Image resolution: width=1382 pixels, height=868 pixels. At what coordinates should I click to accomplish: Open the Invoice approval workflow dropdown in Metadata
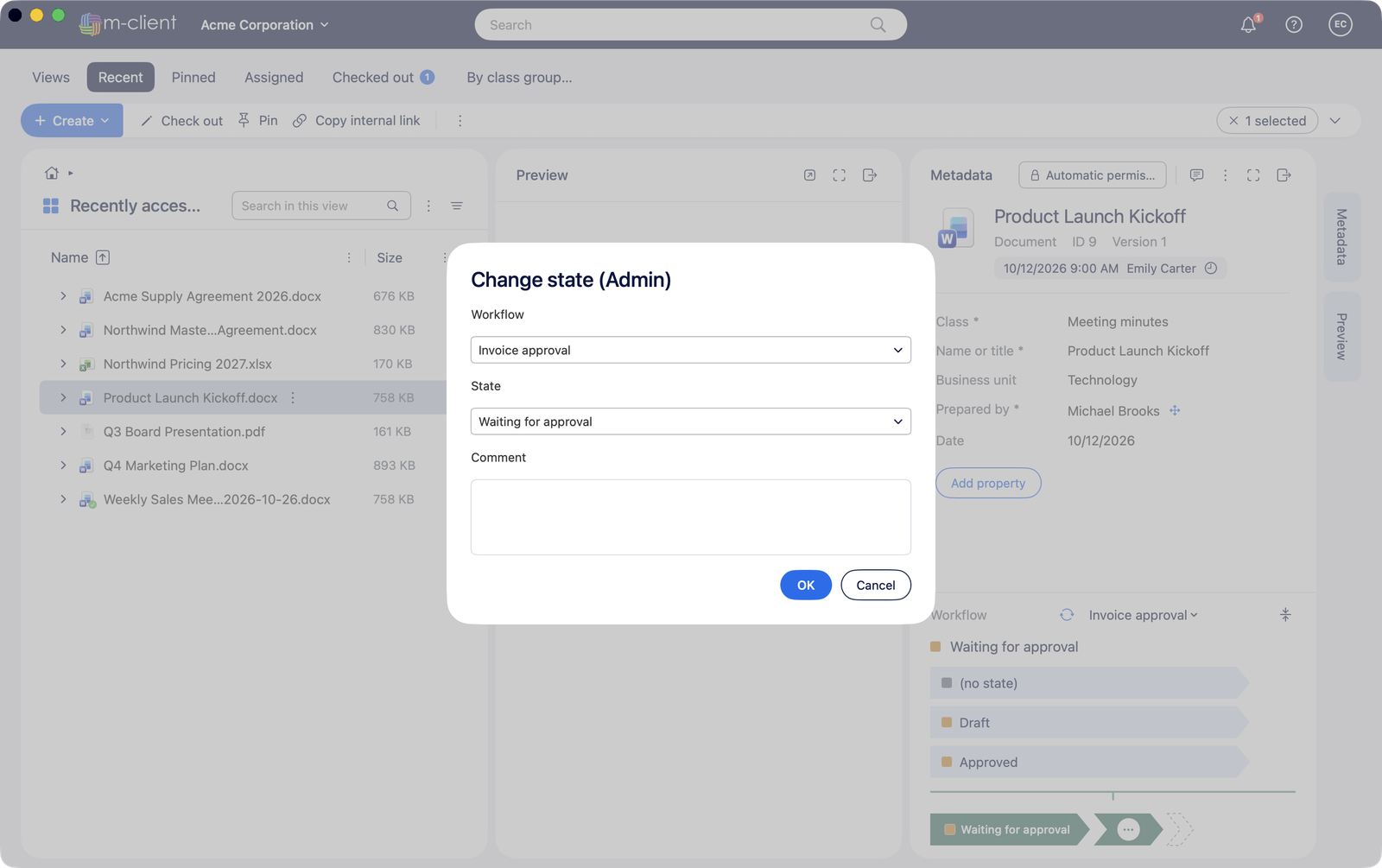(x=1143, y=615)
